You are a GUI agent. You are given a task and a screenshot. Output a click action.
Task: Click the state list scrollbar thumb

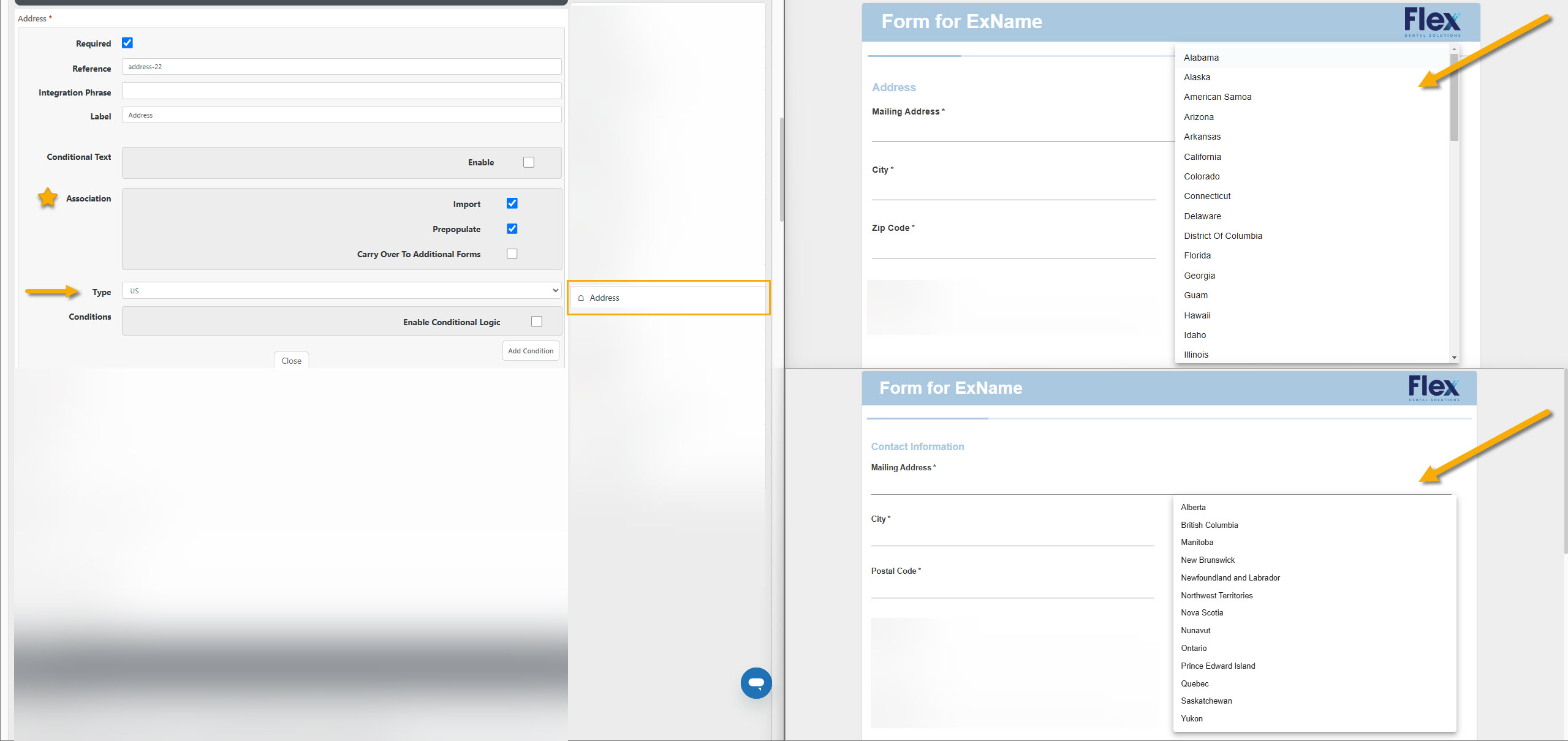(x=1454, y=97)
